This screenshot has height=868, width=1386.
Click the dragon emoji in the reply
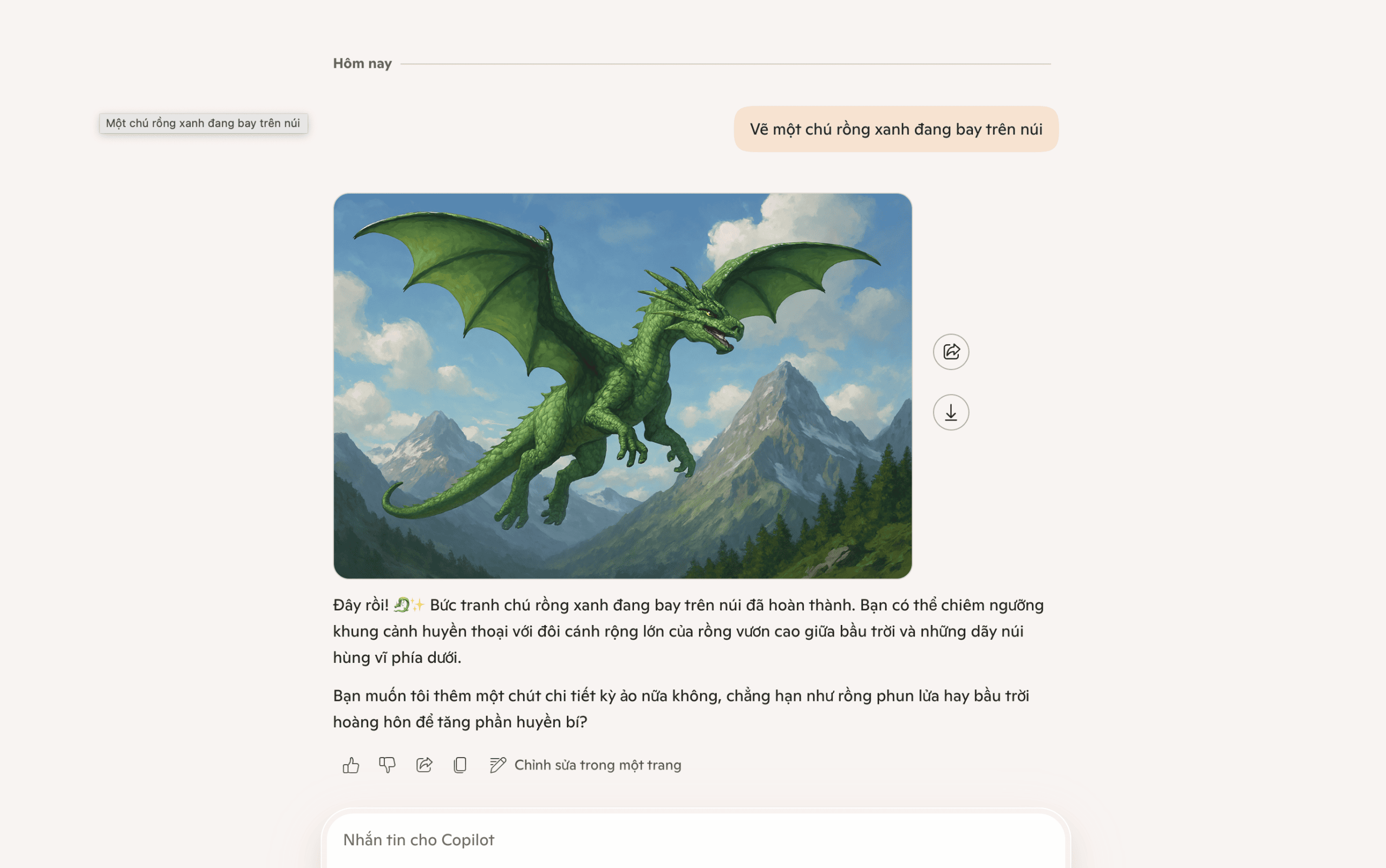point(402,604)
